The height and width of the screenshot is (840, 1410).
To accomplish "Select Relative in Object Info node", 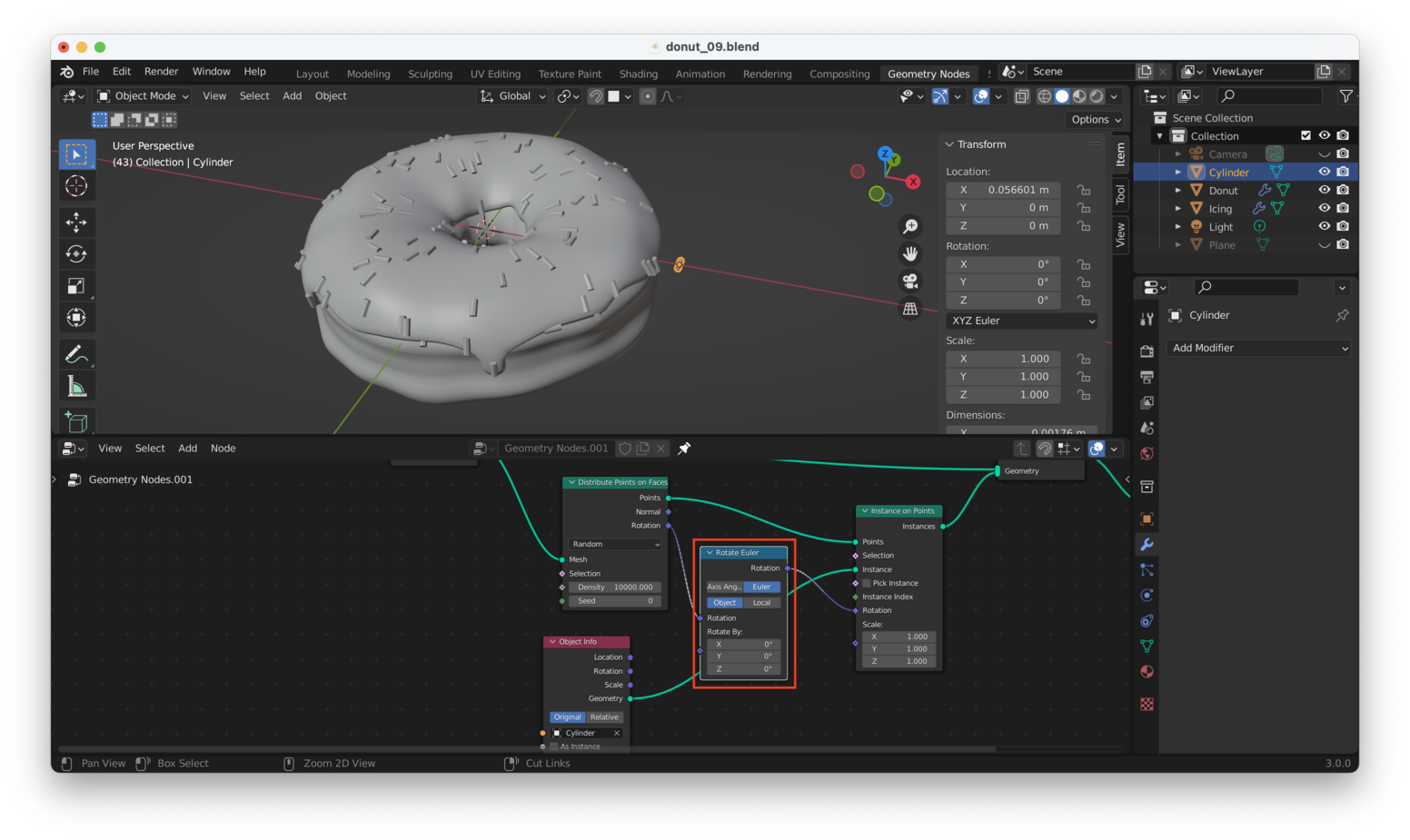I will 604,717.
